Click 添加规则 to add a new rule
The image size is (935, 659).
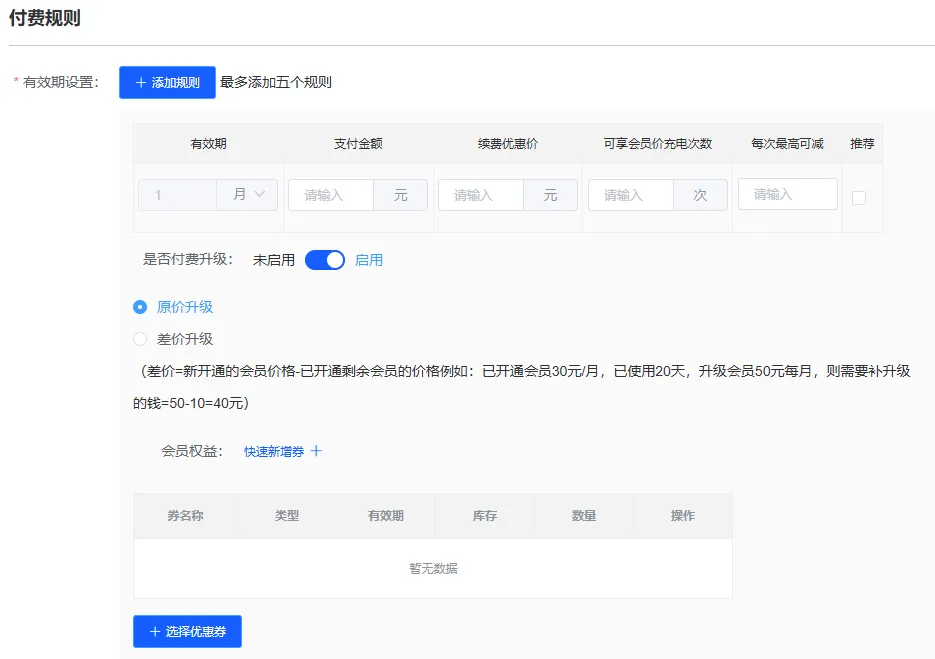[166, 82]
